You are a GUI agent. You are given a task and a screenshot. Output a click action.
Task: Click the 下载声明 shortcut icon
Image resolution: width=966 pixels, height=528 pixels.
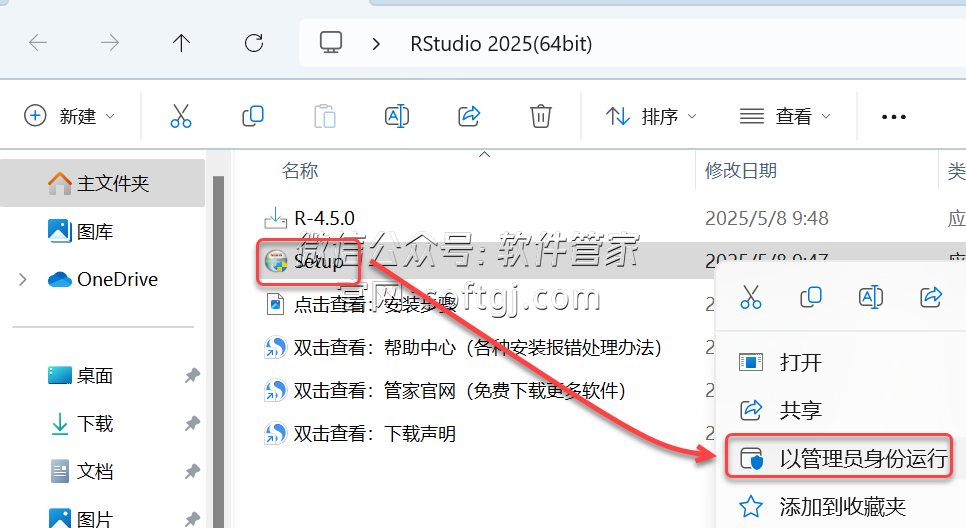[x=275, y=434]
